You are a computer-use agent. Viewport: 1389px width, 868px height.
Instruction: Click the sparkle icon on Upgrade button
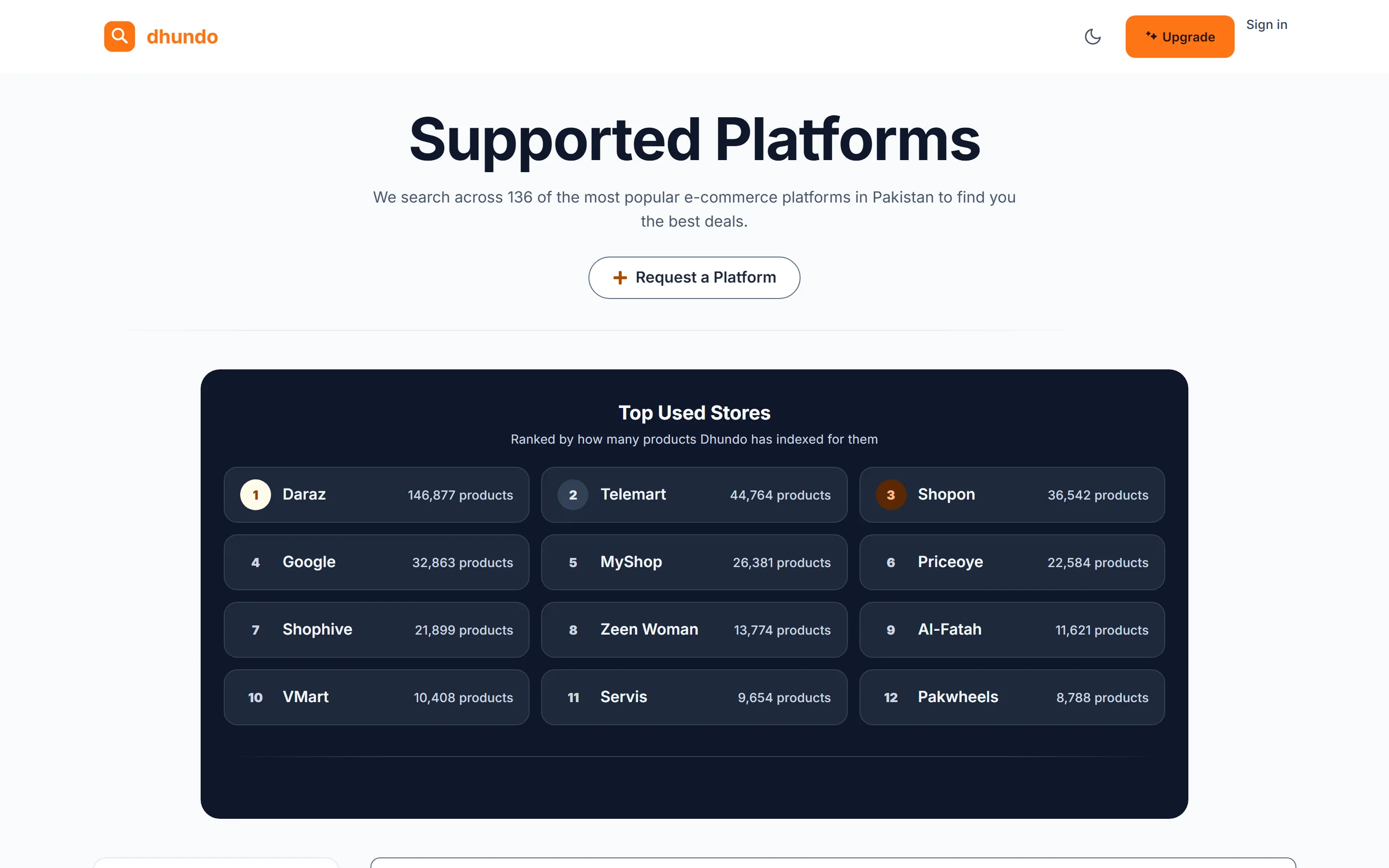click(1151, 36)
